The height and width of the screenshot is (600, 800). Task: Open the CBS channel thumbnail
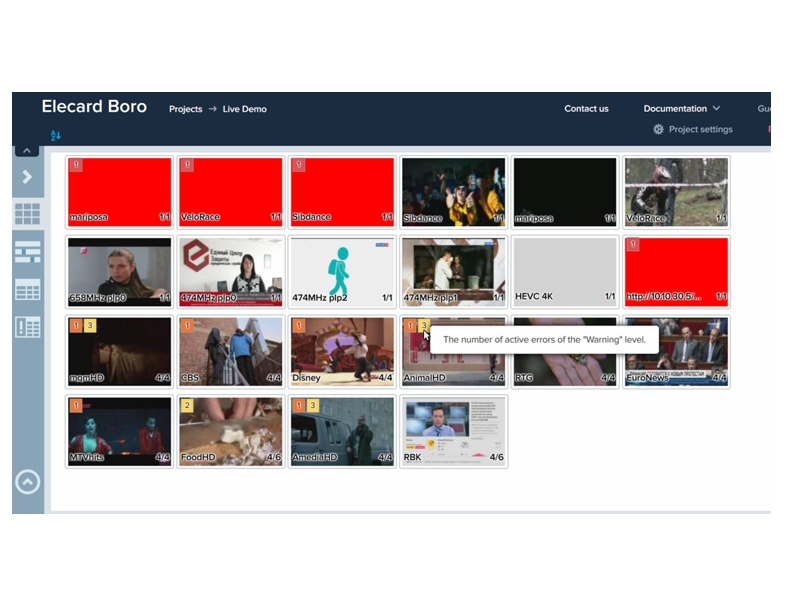tap(231, 352)
